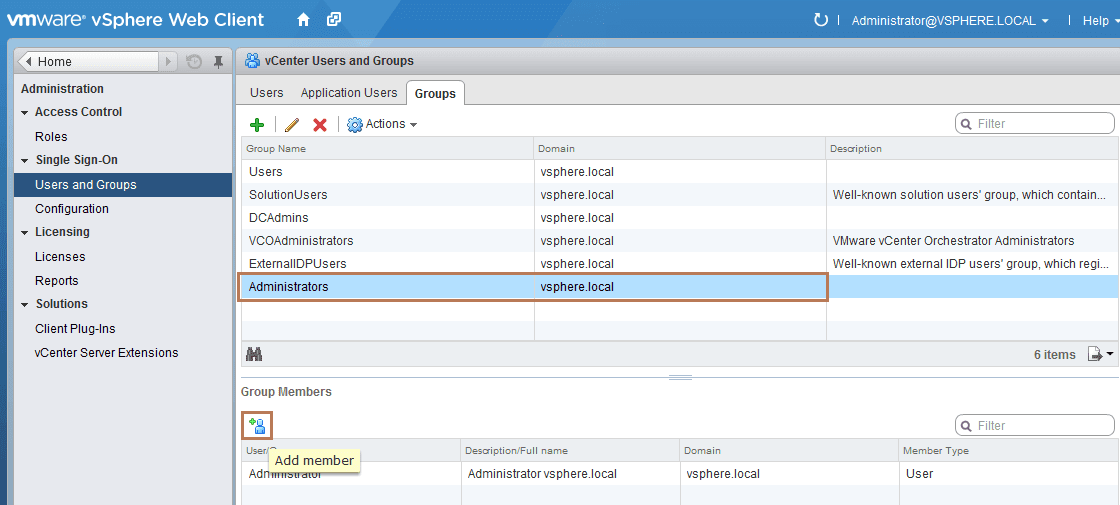Click the Group Members Filter field
This screenshot has height=505, width=1120.
(1034, 426)
